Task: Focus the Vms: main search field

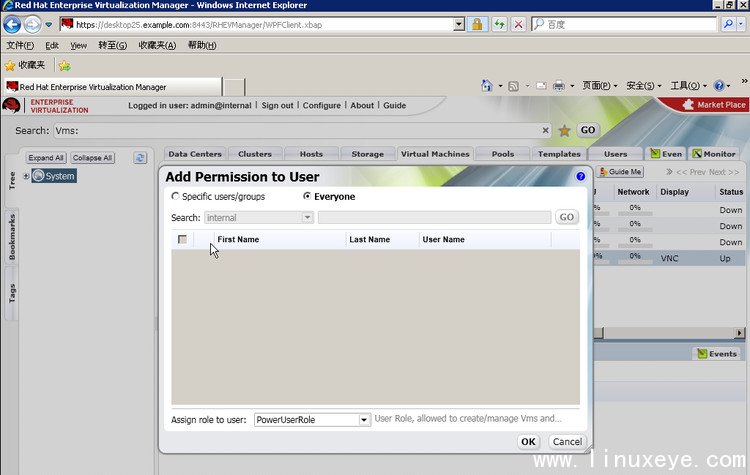Action: 297,131
